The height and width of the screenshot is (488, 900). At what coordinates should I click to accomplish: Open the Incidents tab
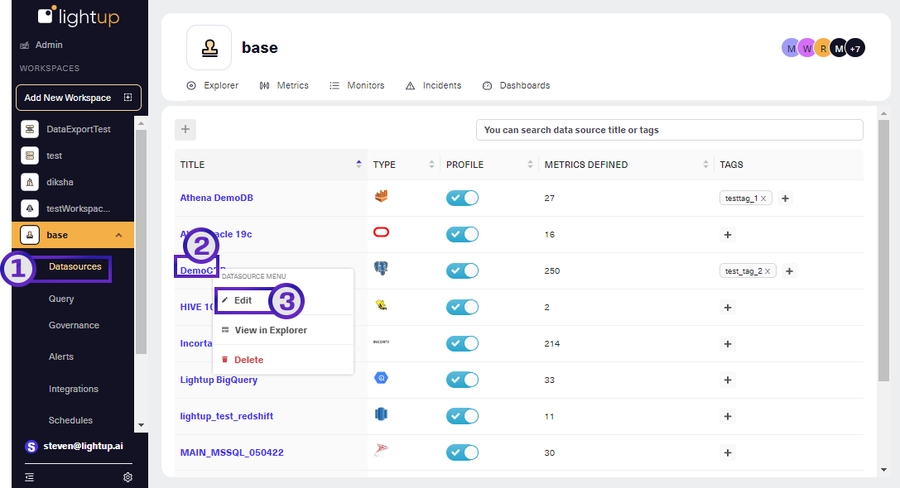coord(437,86)
